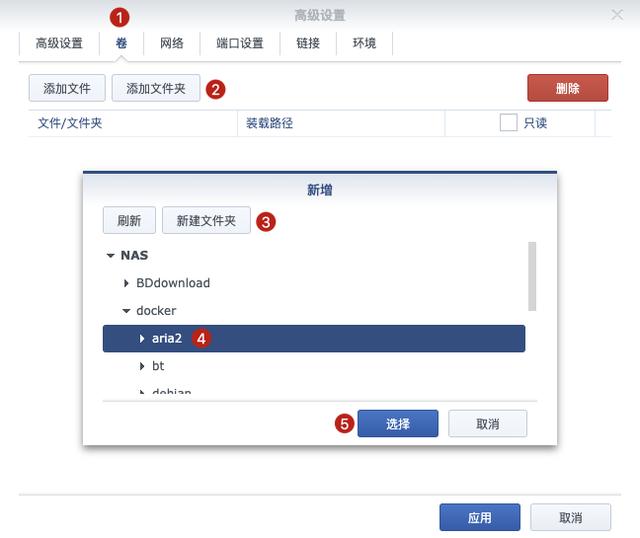Switch to the 卷 tab
This screenshot has height=538, width=640.
tap(121, 43)
